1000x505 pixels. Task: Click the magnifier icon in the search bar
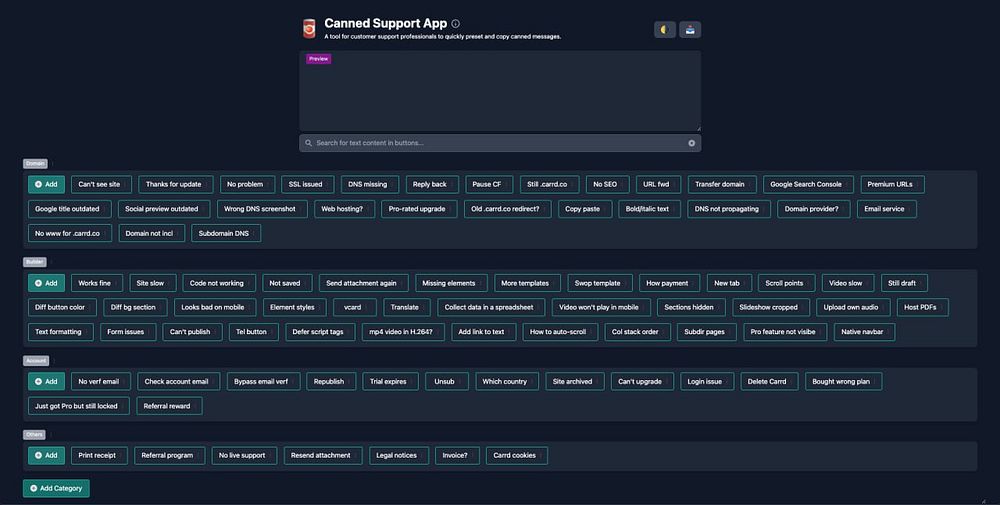(x=309, y=143)
